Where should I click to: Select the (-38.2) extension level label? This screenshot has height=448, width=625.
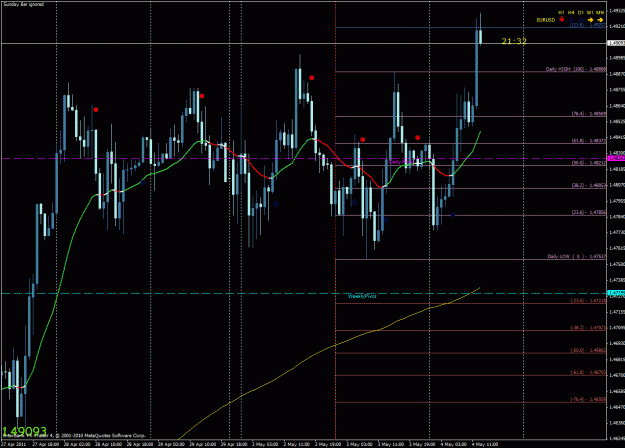(588, 328)
